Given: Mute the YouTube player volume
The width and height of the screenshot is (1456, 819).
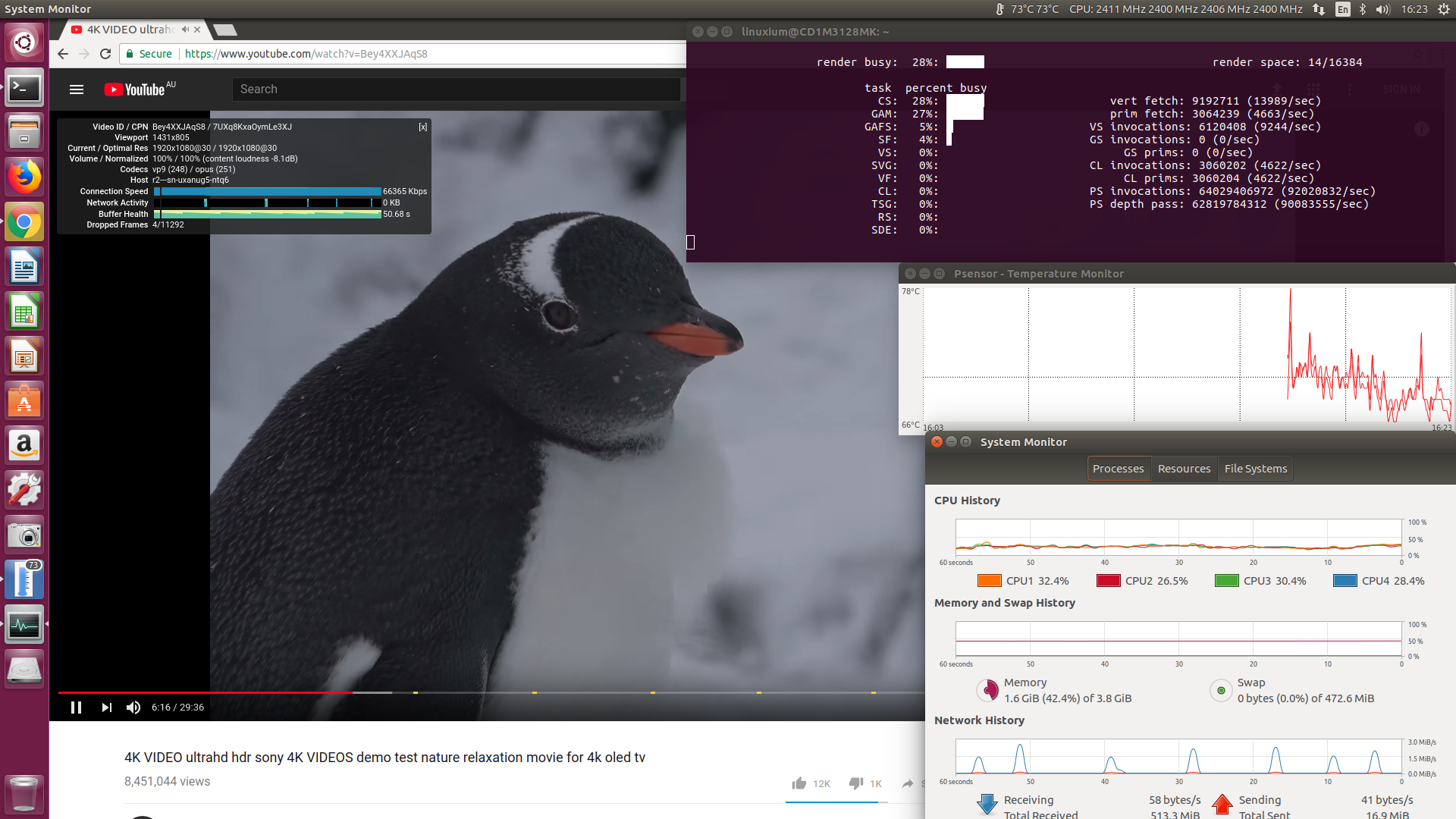Looking at the screenshot, I should pyautogui.click(x=133, y=708).
